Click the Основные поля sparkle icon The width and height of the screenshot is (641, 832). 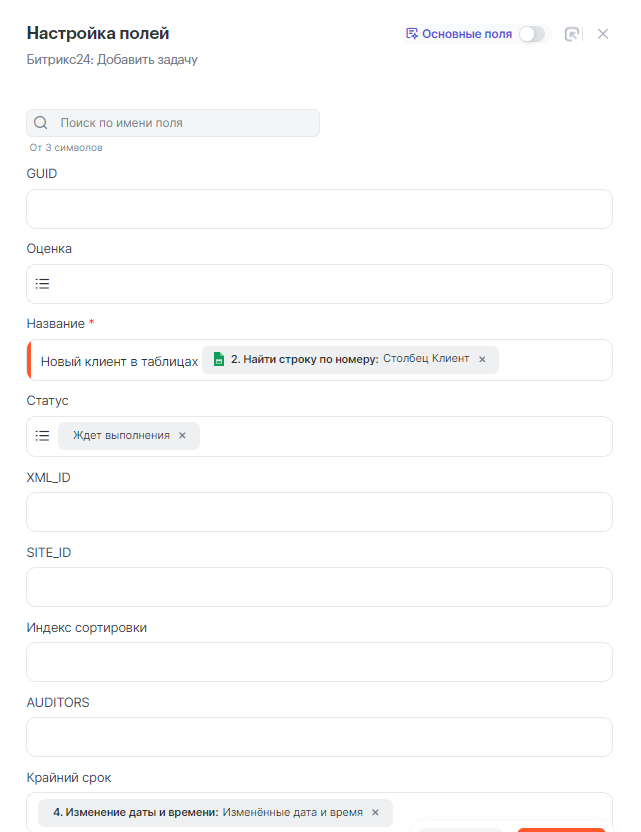click(x=411, y=34)
